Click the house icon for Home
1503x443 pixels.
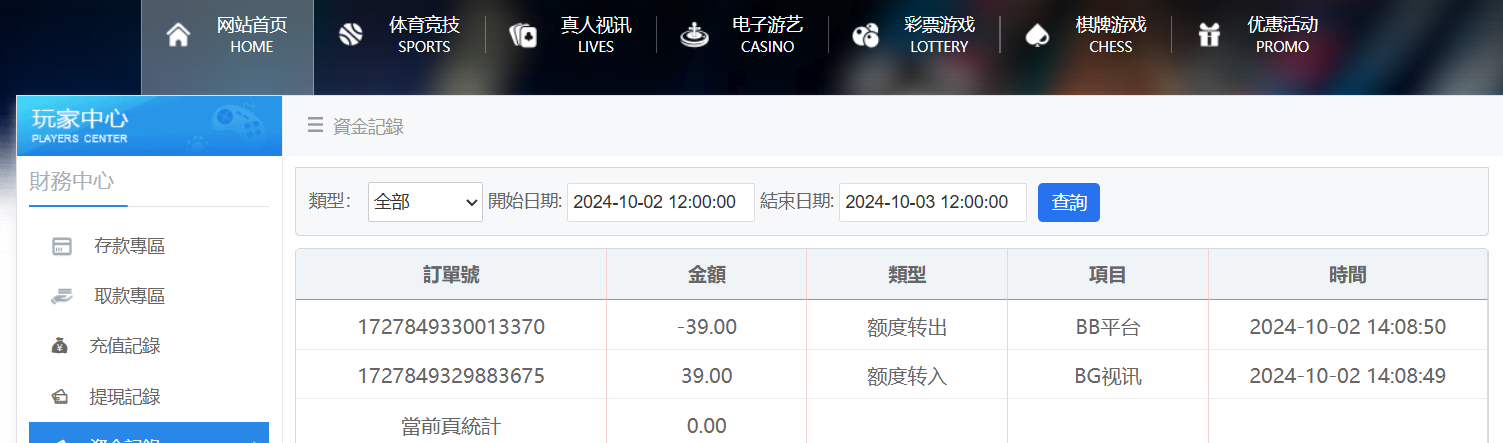click(178, 35)
